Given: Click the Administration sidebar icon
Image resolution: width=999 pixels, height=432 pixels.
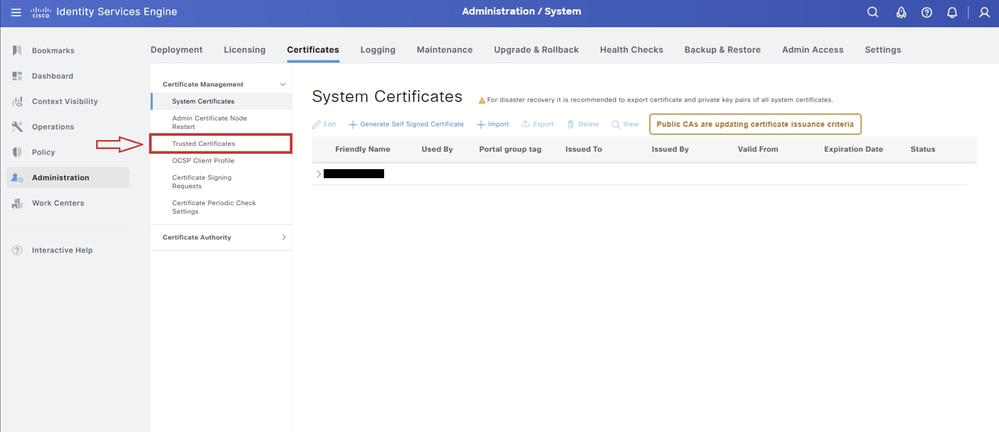Looking at the screenshot, I should 17,178.
